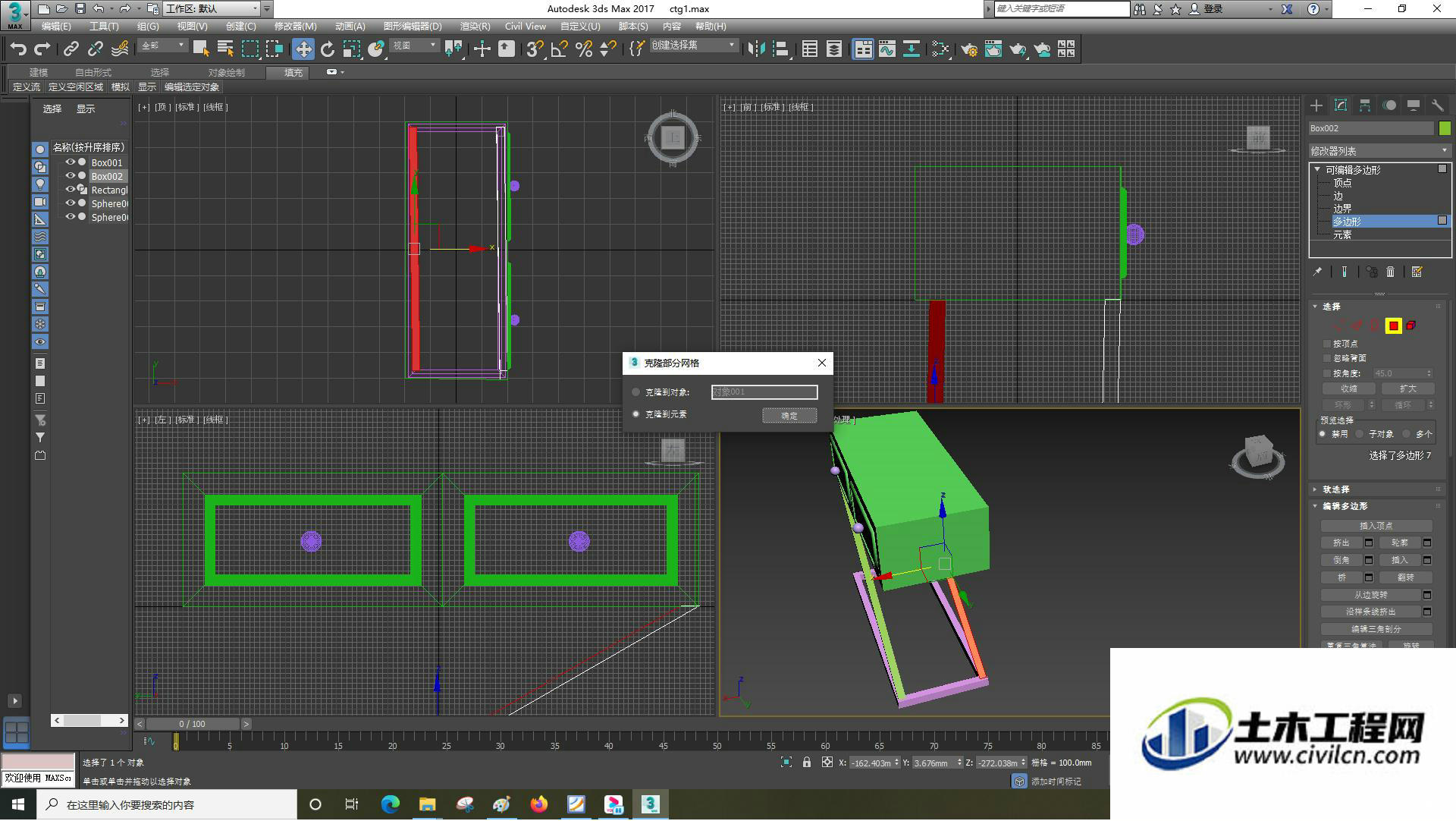The image size is (1456, 821).
Task: Select 克隆到对象 radio option
Action: (x=636, y=392)
